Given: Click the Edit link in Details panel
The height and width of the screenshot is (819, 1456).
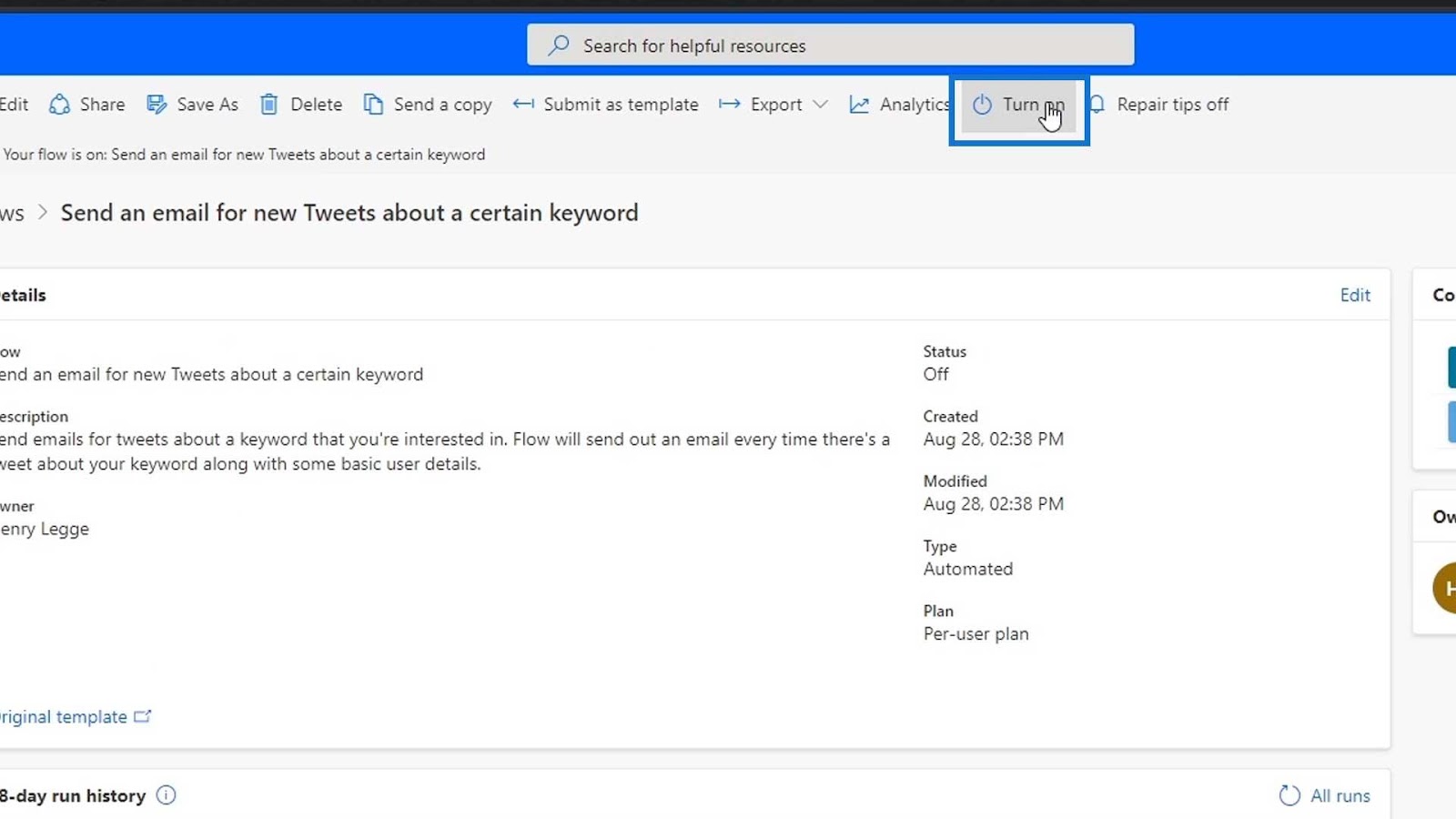Looking at the screenshot, I should point(1355,295).
